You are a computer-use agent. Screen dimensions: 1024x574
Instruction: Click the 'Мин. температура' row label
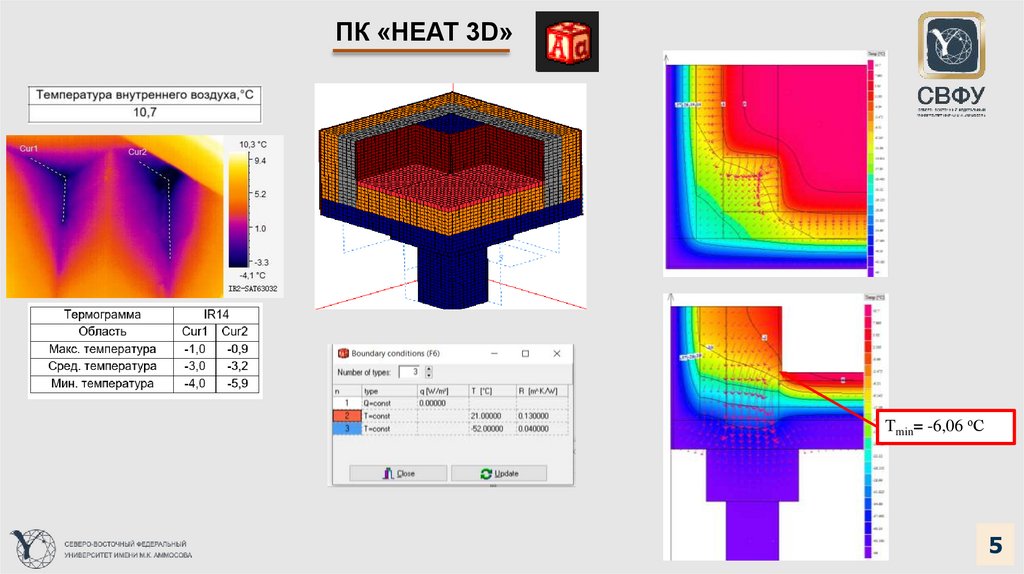click(x=102, y=383)
